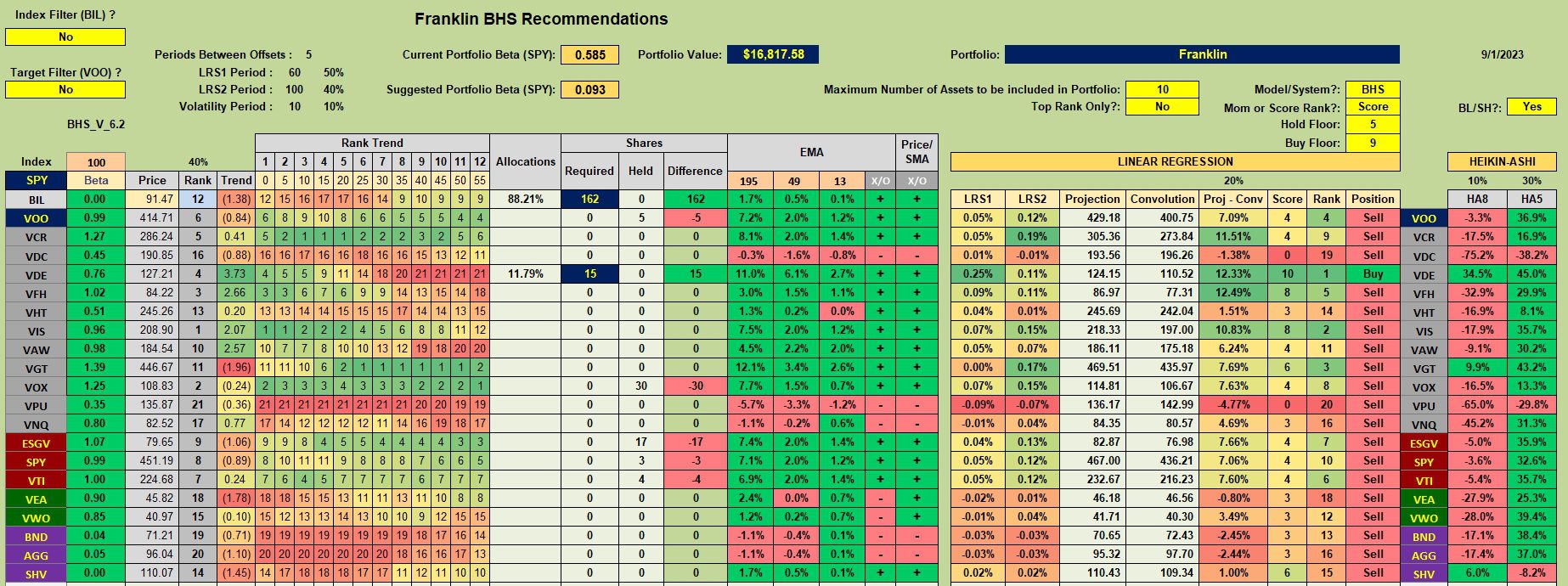The width and height of the screenshot is (1568, 586).
Task: Select the VDE trend value 3.73
Action: 236,274
